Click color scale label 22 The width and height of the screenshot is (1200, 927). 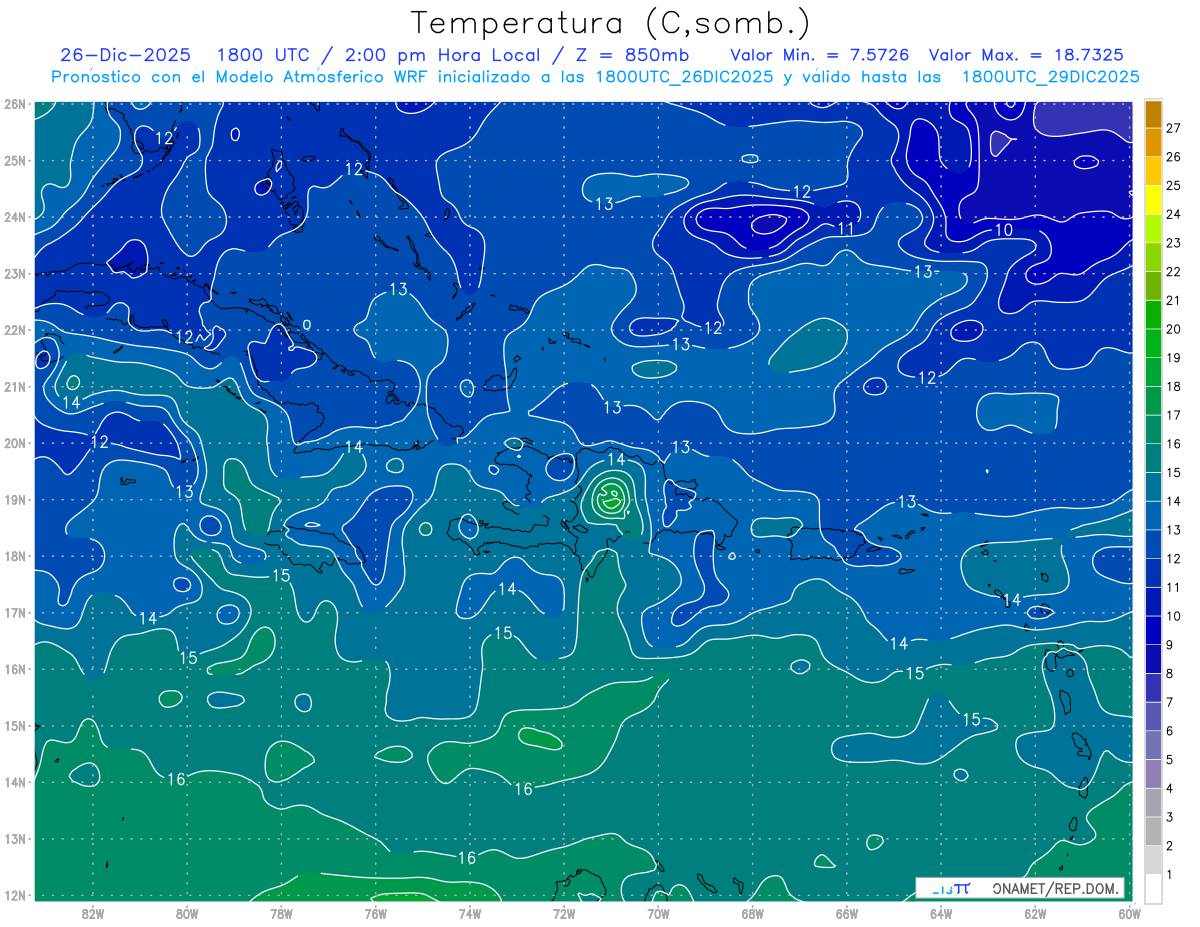(1173, 272)
